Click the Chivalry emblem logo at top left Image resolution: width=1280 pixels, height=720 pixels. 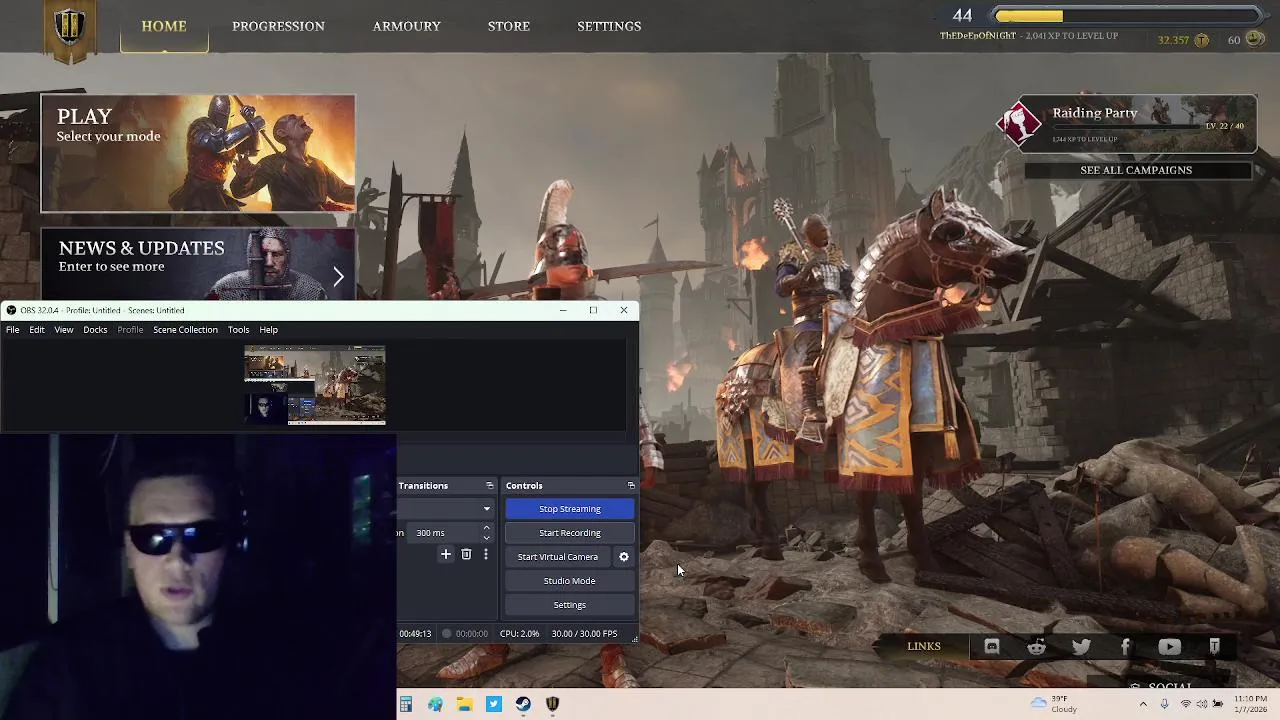(69, 29)
